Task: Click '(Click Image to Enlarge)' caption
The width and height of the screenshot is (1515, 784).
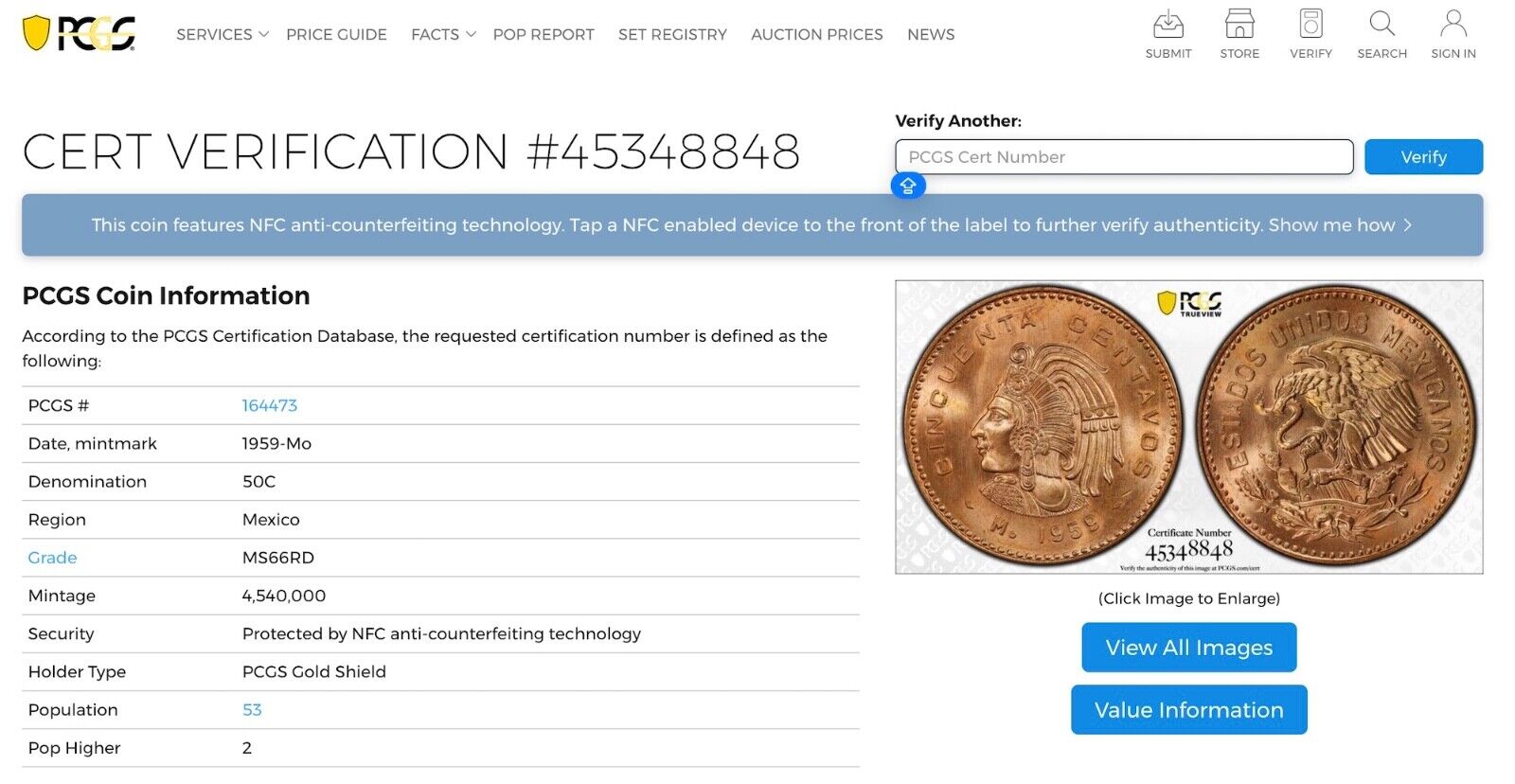Action: pos(1189,598)
